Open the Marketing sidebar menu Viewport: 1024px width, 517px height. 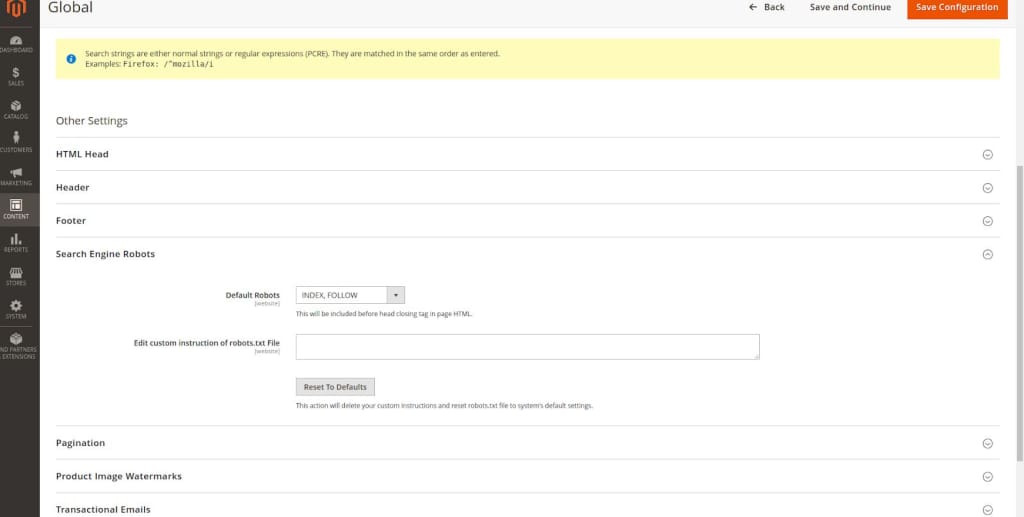(x=16, y=176)
